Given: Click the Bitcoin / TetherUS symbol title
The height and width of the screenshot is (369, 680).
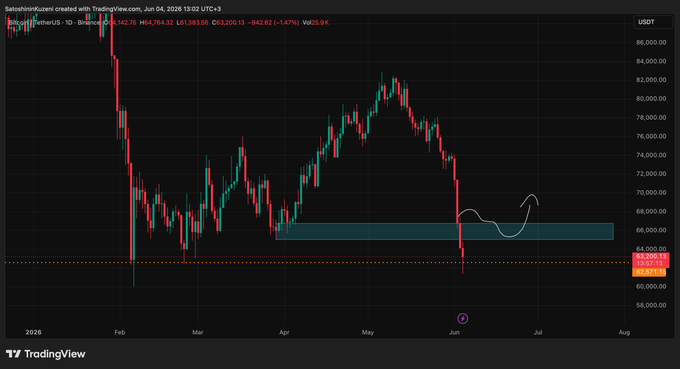Looking at the screenshot, I should pyautogui.click(x=54, y=23).
